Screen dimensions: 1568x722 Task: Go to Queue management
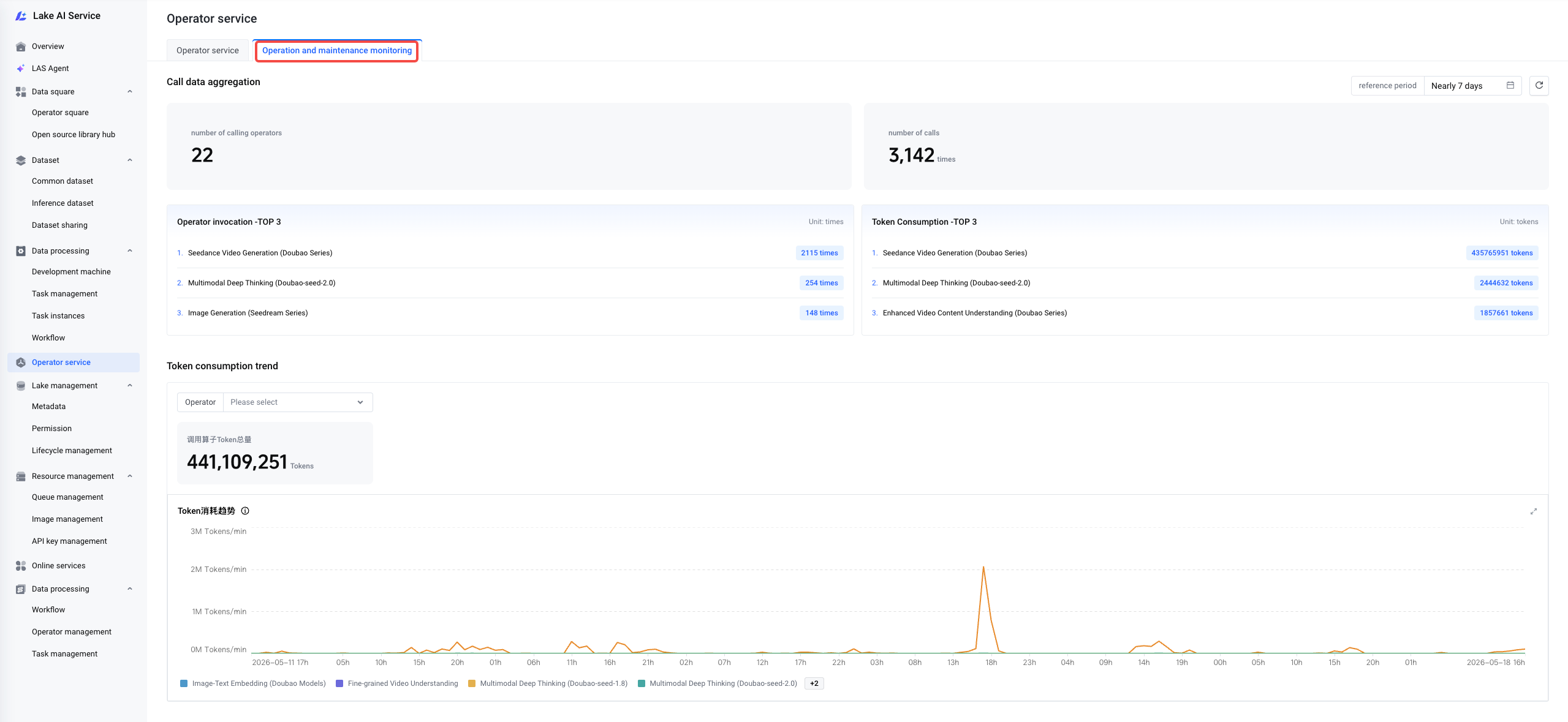coord(67,497)
